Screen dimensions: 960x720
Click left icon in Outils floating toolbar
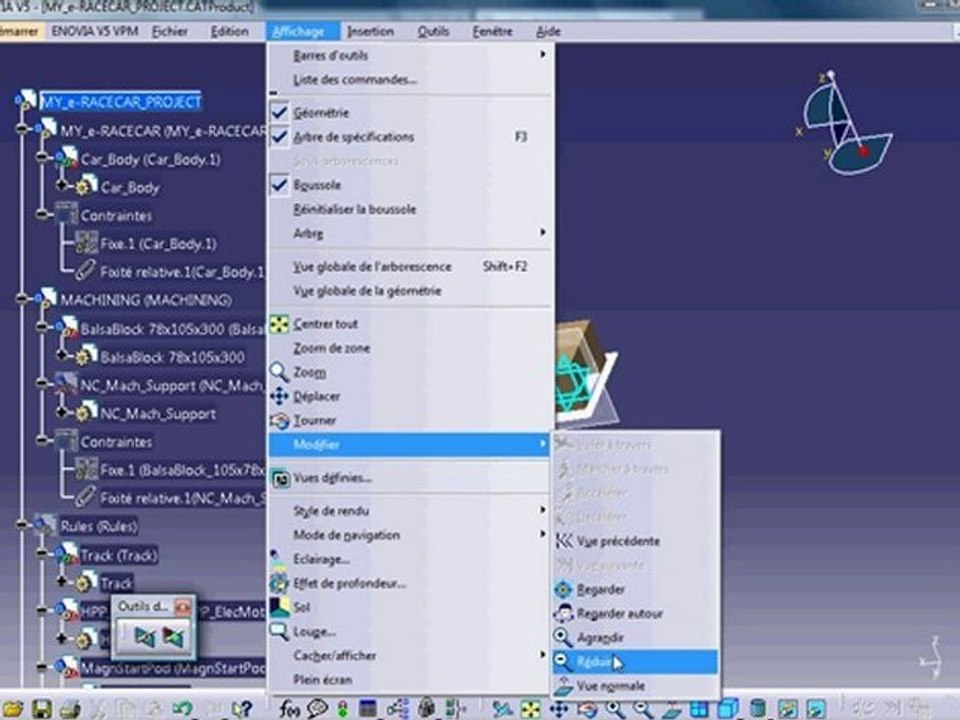pos(145,637)
